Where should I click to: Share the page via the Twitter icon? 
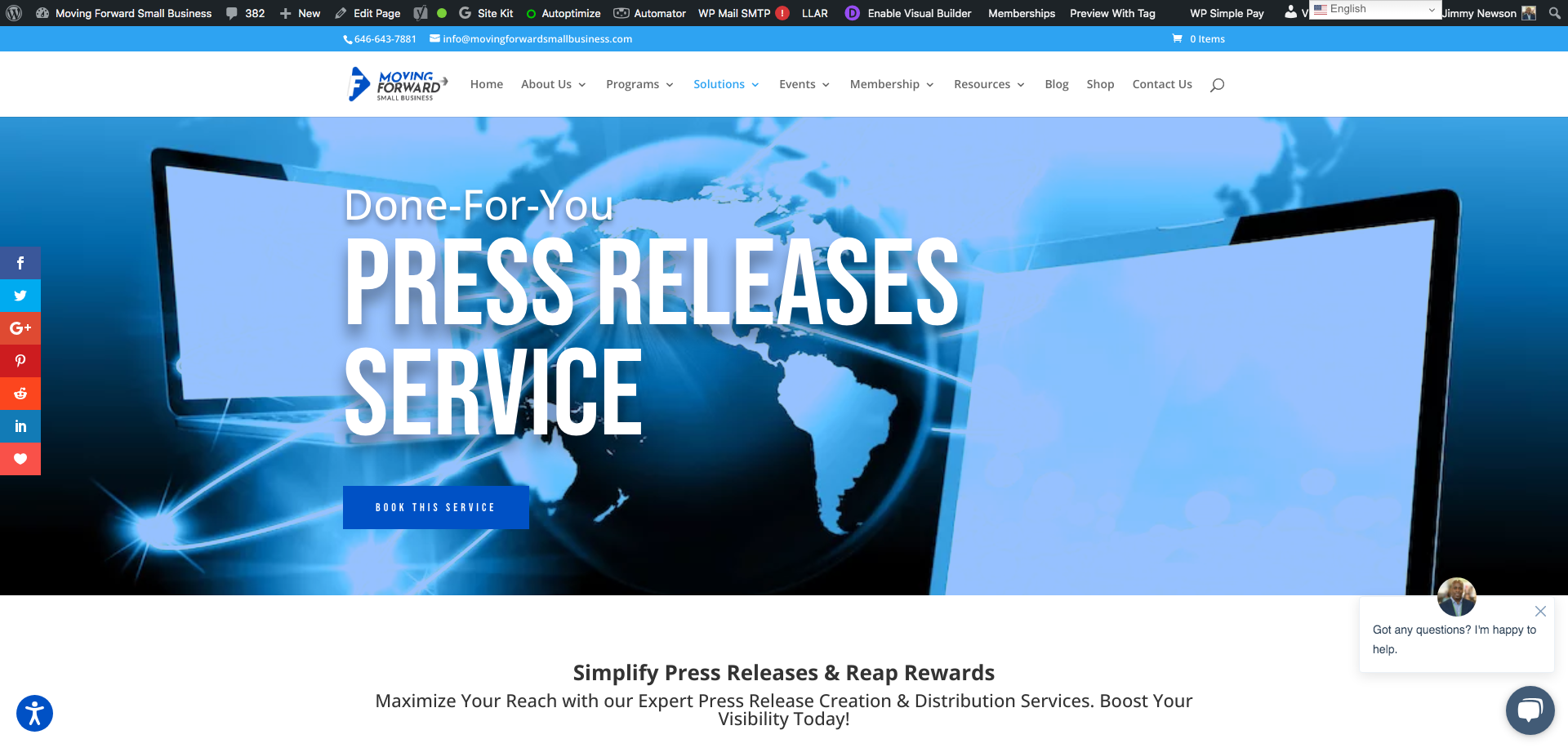point(20,295)
